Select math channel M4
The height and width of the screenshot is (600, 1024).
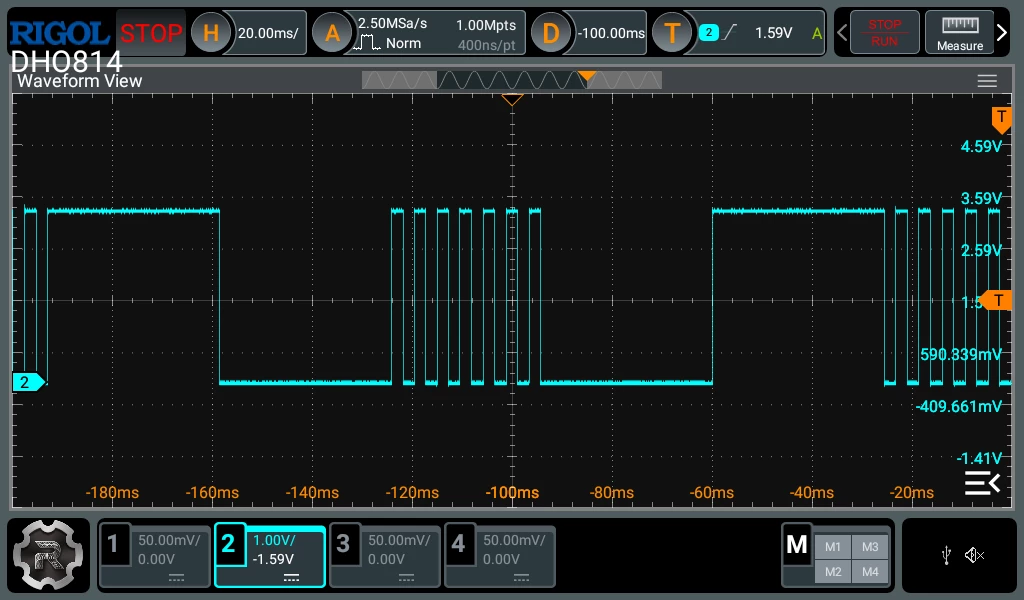point(870,572)
